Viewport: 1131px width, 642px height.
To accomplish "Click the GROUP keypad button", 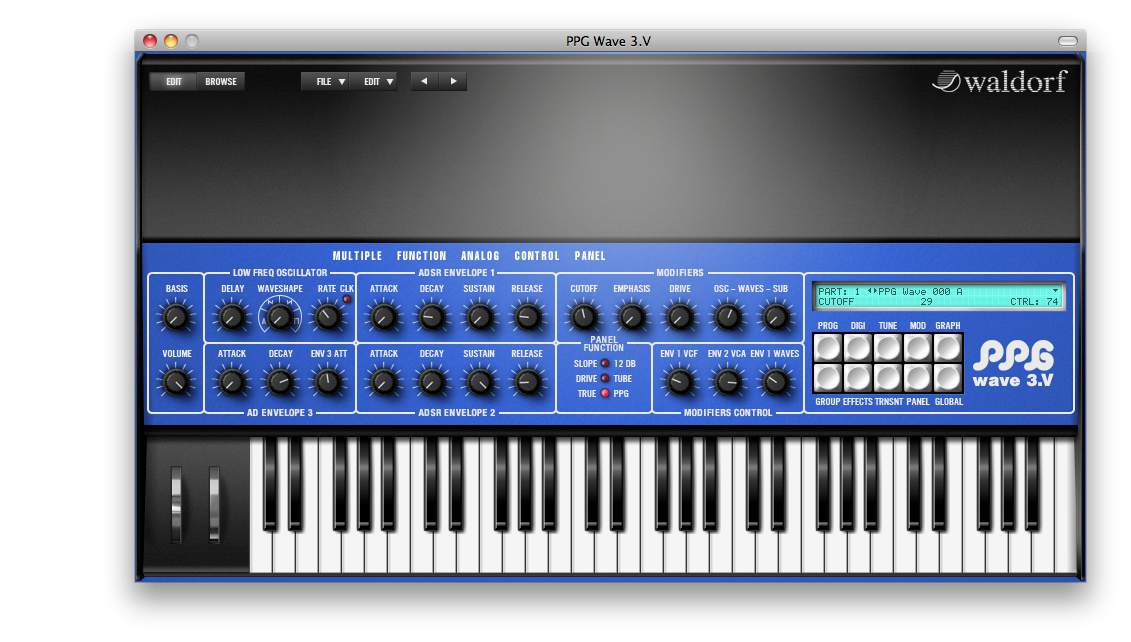I will (827, 377).
